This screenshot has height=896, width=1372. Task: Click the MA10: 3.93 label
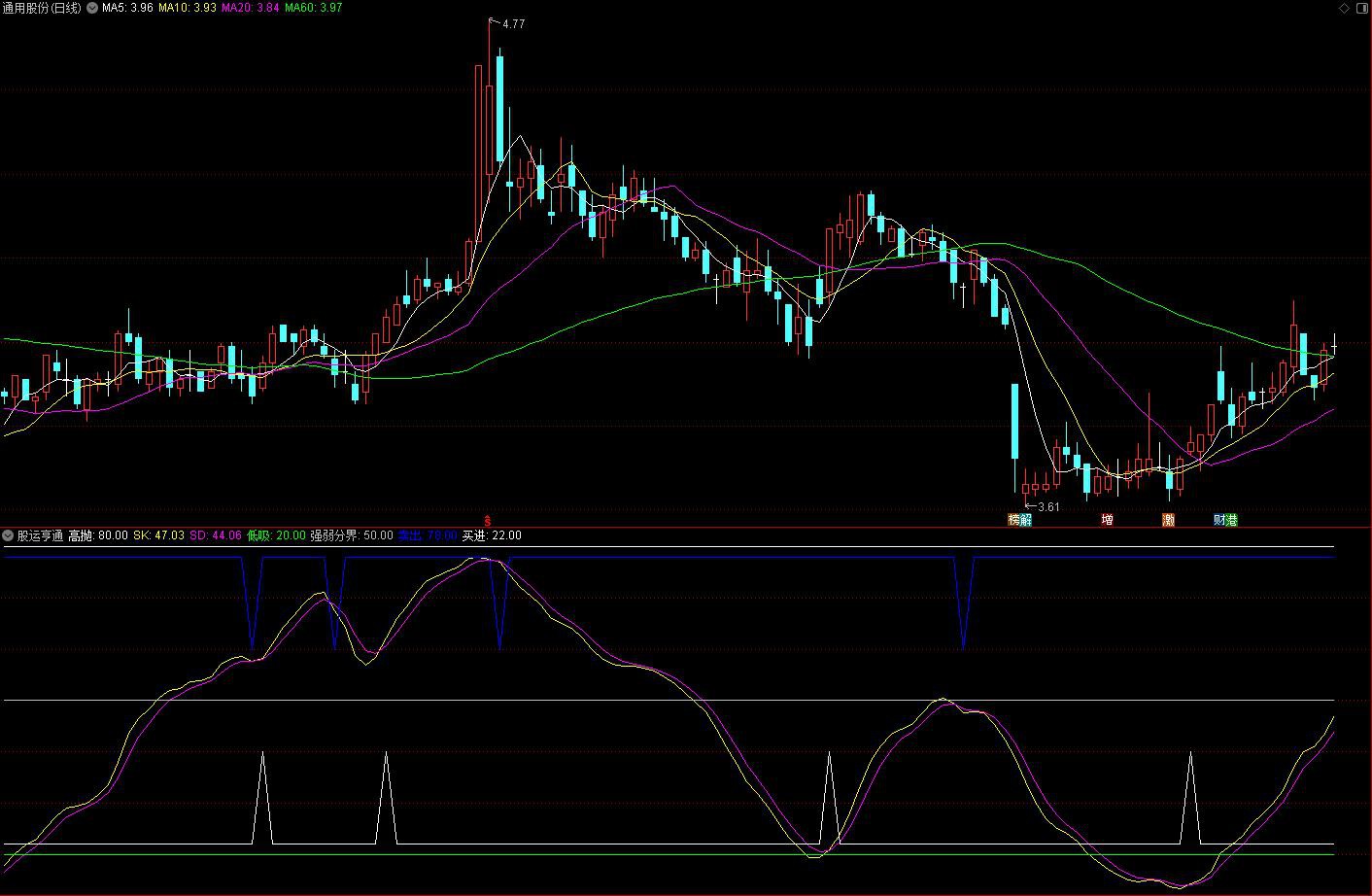(187, 8)
